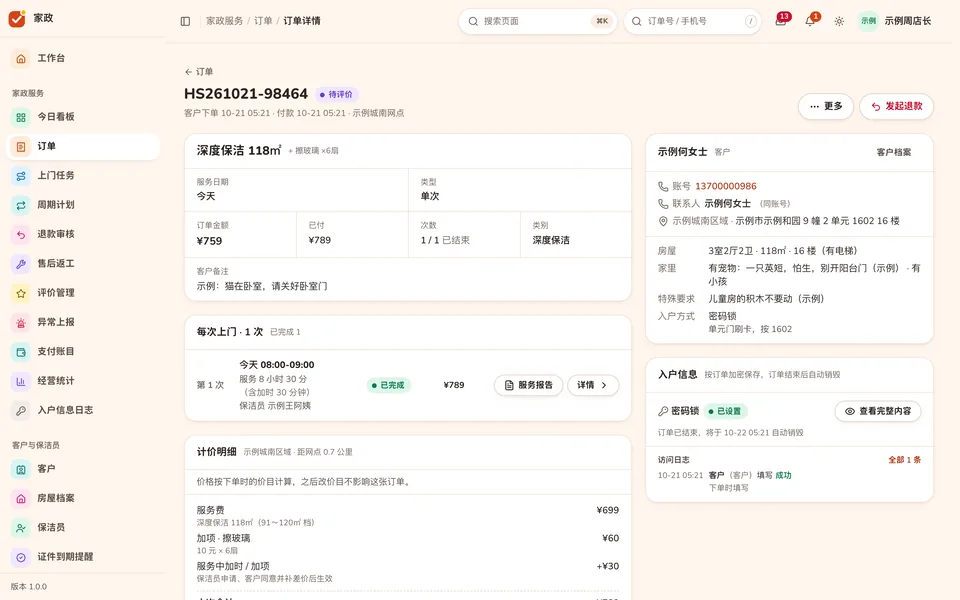The width and height of the screenshot is (960, 600).
Task: Open 周期计划 in sidebar
Action: click(83, 205)
